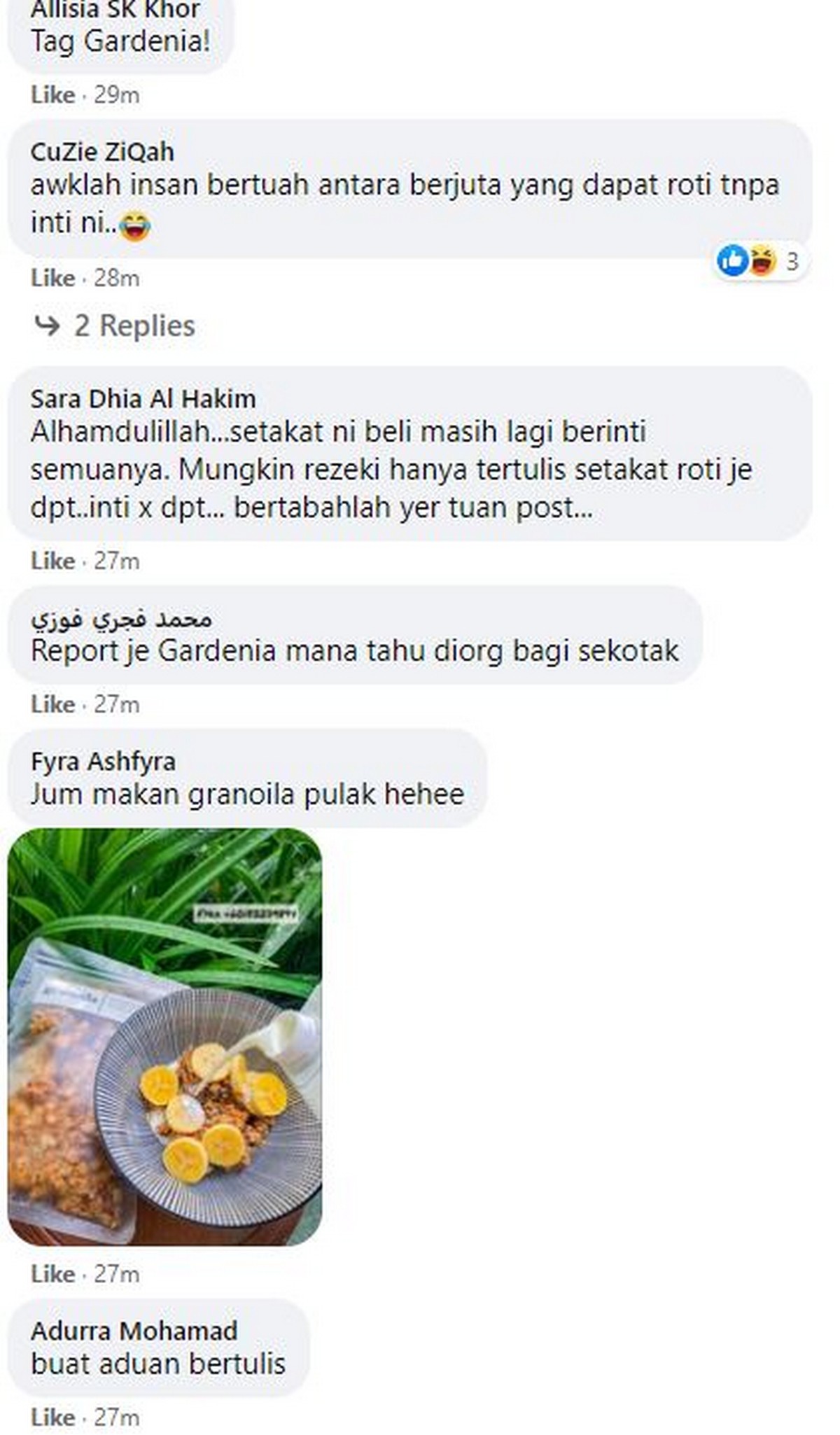Open Sara Dhia Al Hakim's profile
Viewport: 840px width, 1435px height.
click(143, 399)
